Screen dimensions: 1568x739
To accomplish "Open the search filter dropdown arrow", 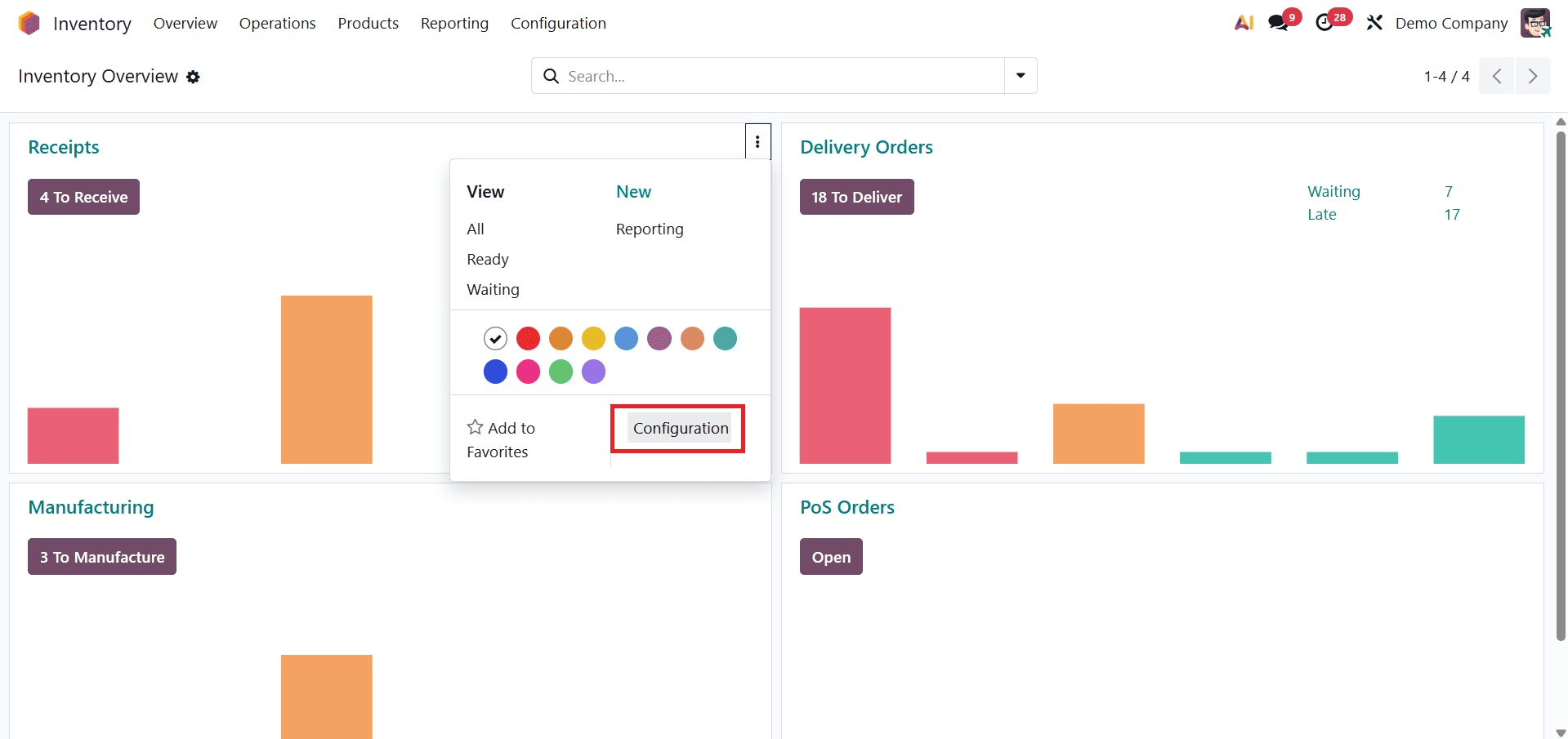I will (1019, 75).
